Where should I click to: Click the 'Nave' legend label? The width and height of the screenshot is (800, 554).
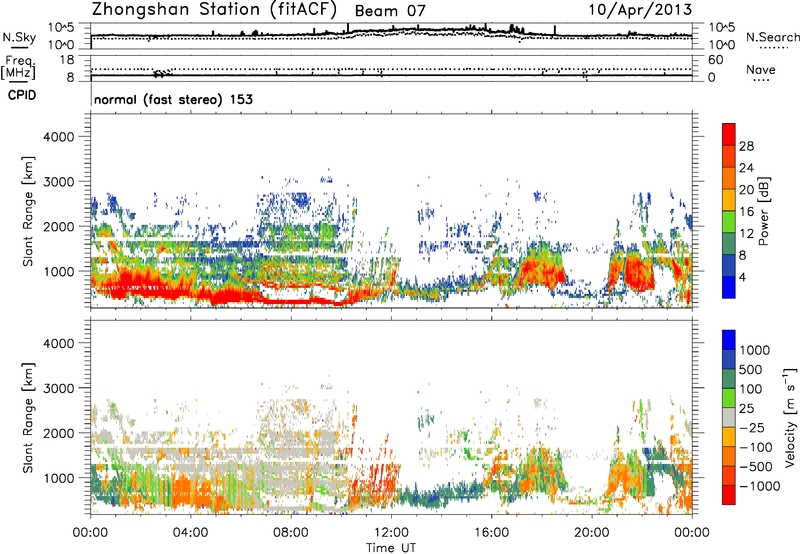761,69
